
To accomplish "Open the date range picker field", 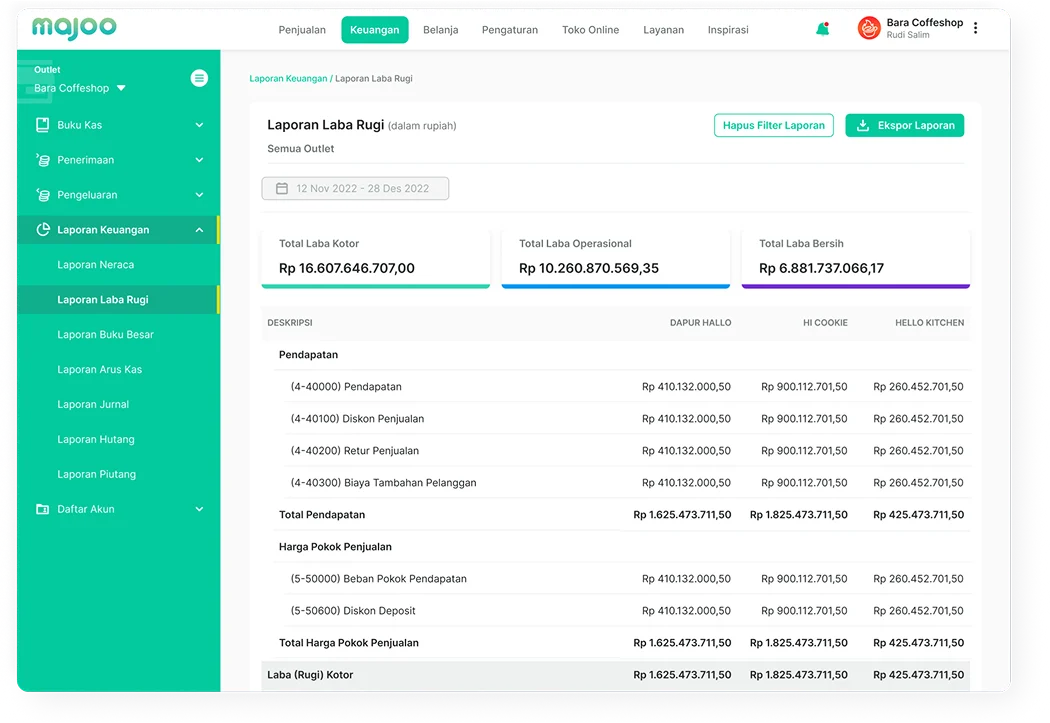I will click(x=355, y=188).
